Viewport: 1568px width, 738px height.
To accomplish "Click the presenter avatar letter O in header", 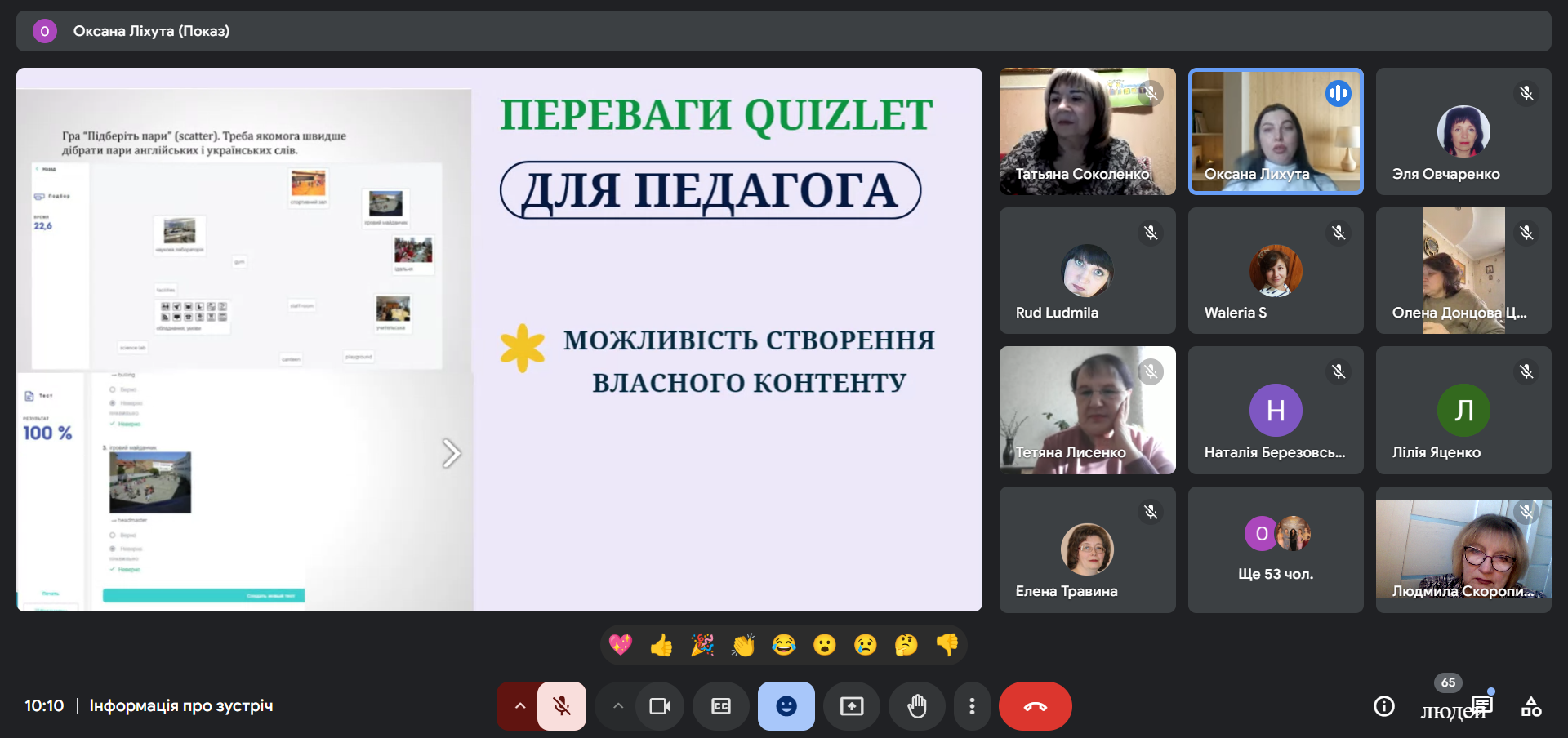I will coord(44,31).
